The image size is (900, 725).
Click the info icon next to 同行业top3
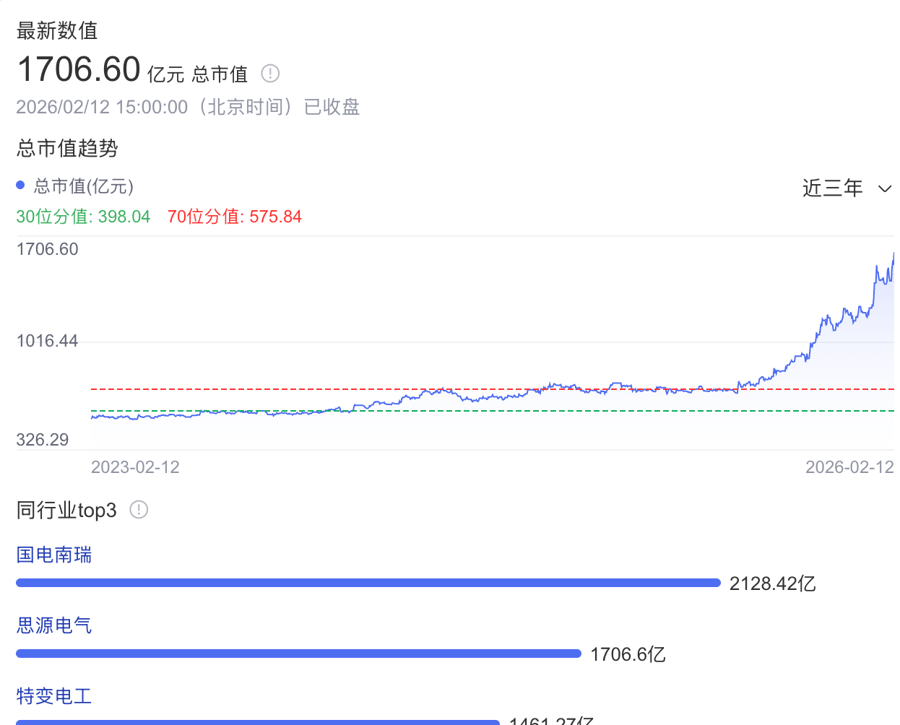tap(139, 510)
